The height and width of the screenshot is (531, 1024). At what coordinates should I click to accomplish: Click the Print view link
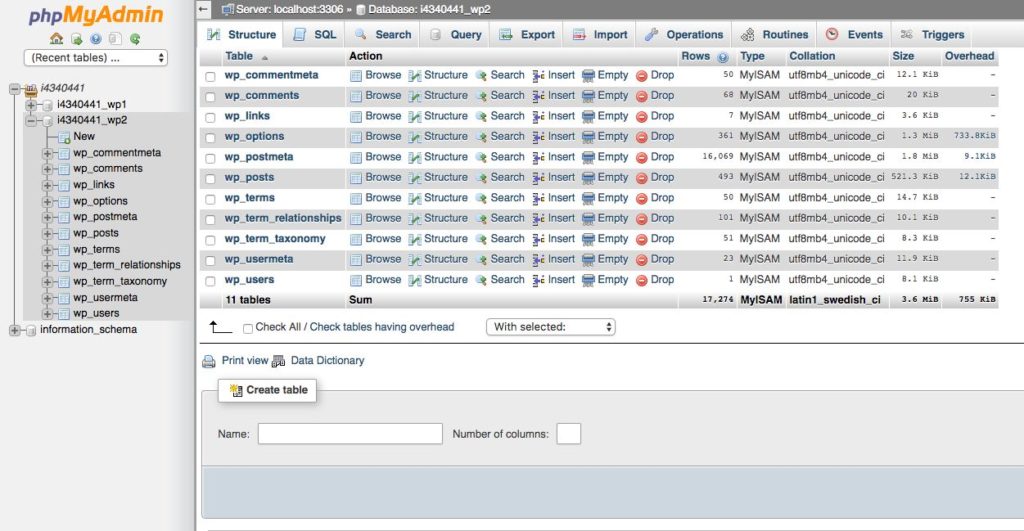point(245,360)
